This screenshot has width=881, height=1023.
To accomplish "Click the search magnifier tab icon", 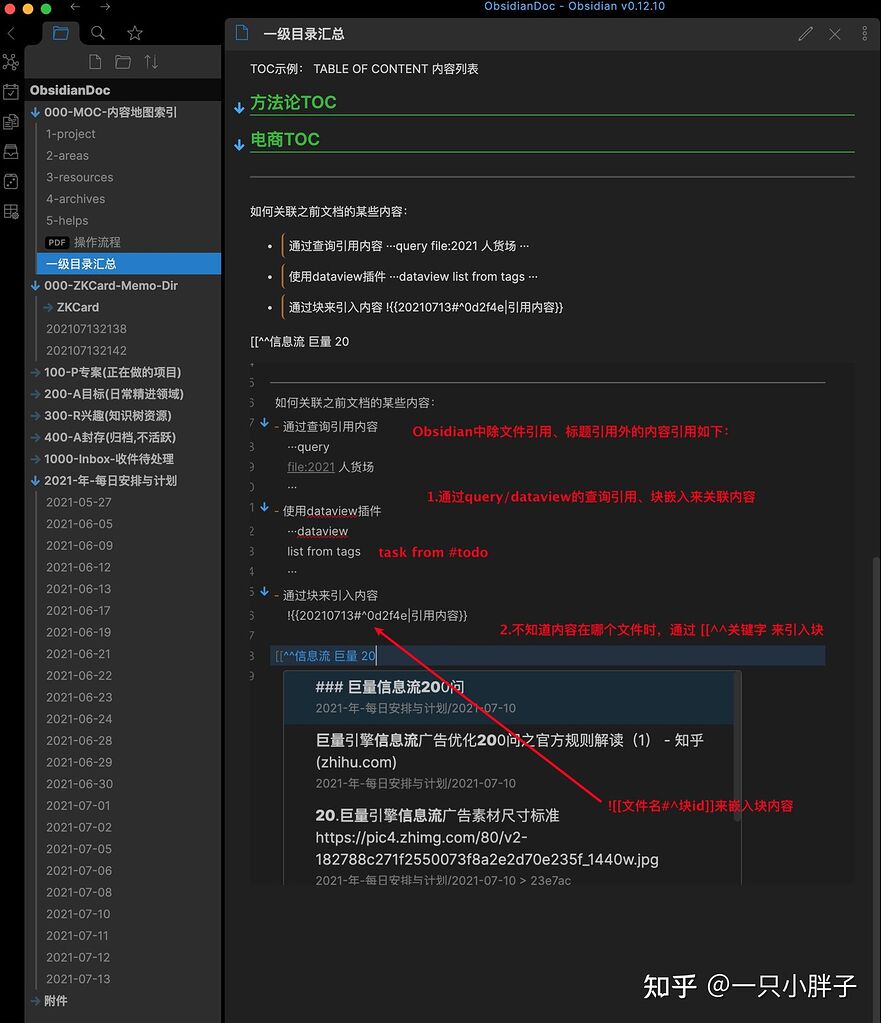I will (98, 33).
